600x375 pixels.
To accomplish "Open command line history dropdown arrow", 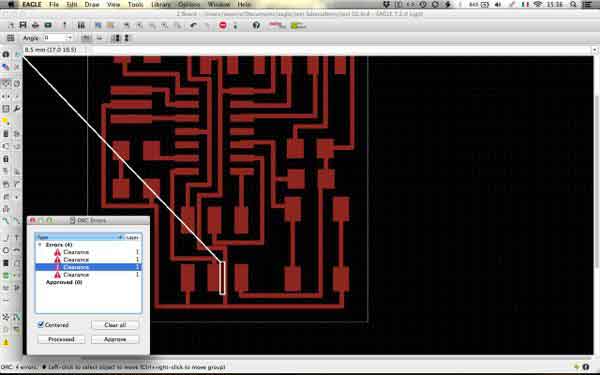I will [594, 50].
